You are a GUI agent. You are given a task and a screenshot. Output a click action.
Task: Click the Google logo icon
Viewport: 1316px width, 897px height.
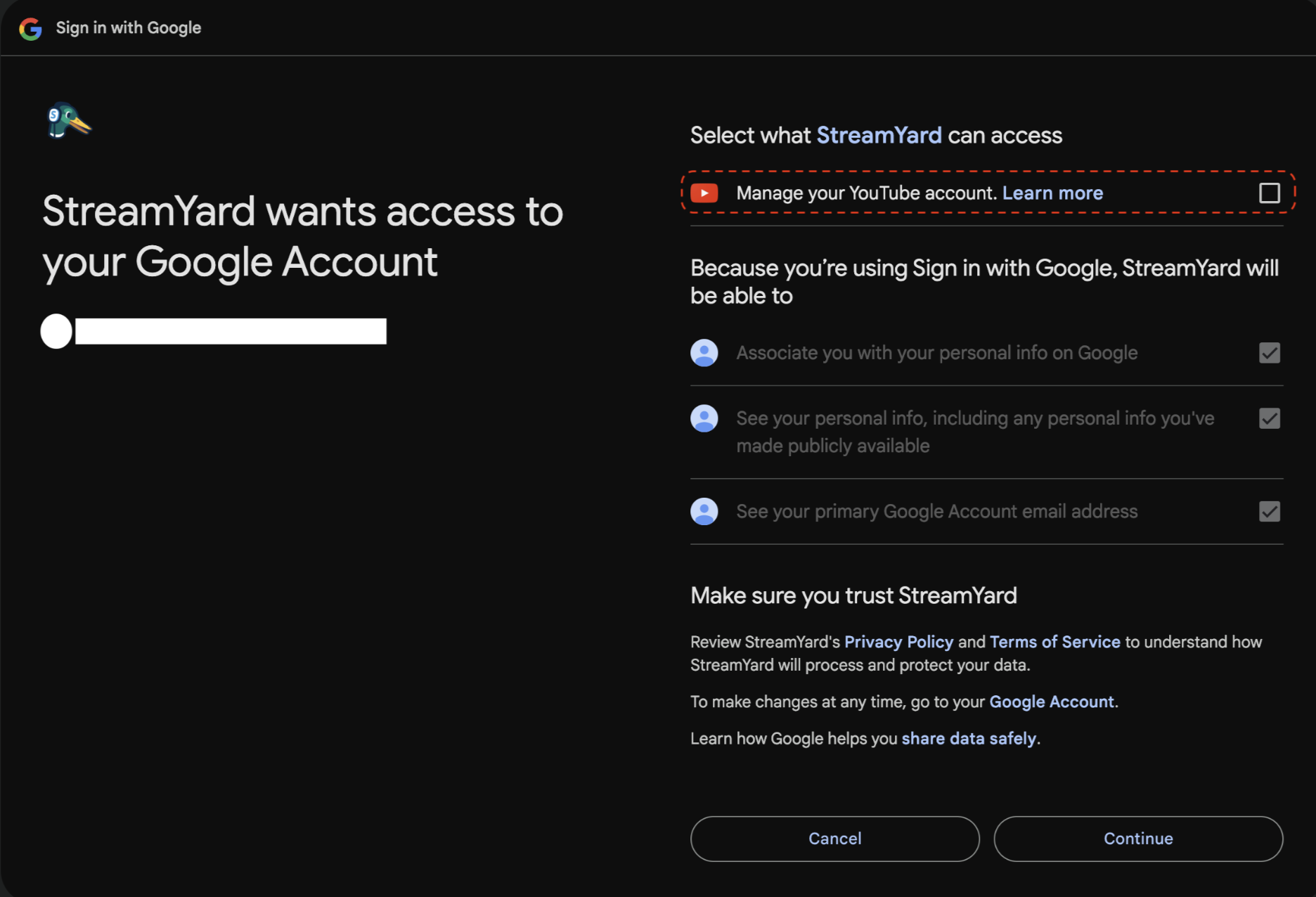pos(30,29)
